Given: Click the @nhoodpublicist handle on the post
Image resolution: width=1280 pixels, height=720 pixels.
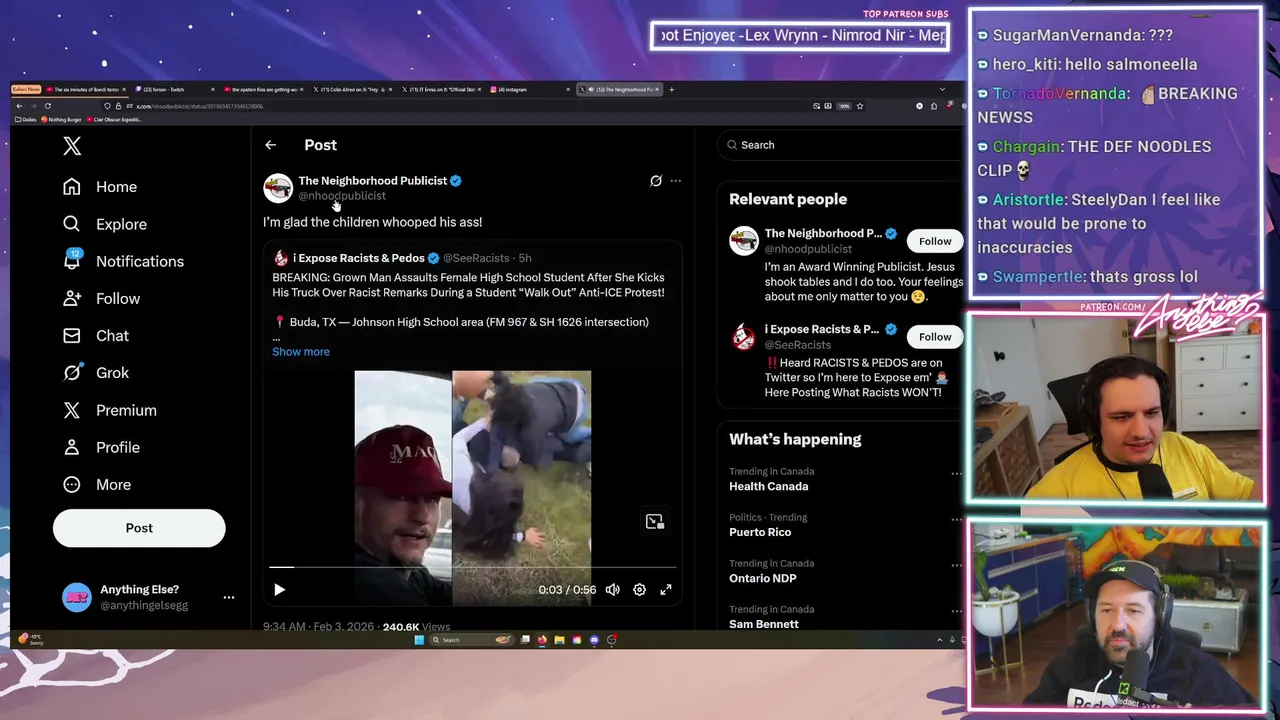Looking at the screenshot, I should 342,196.
